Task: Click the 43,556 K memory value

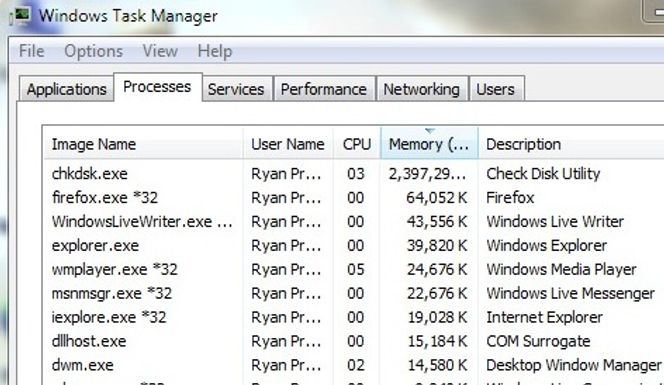Action: (x=437, y=222)
